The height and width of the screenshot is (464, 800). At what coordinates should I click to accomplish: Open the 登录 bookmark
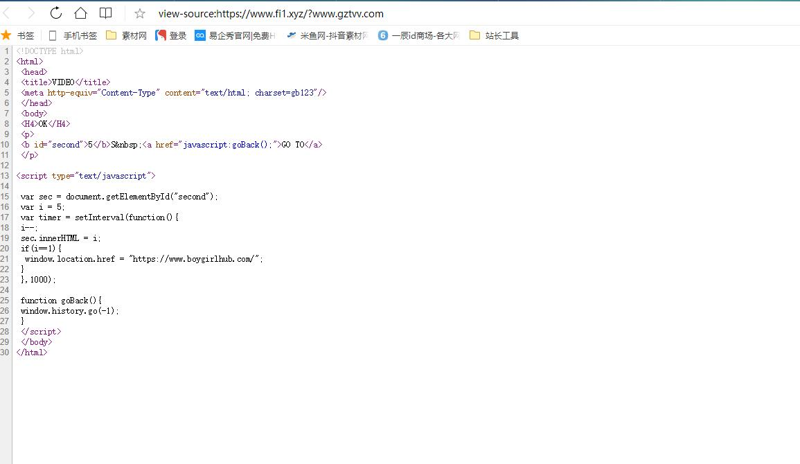coord(171,36)
